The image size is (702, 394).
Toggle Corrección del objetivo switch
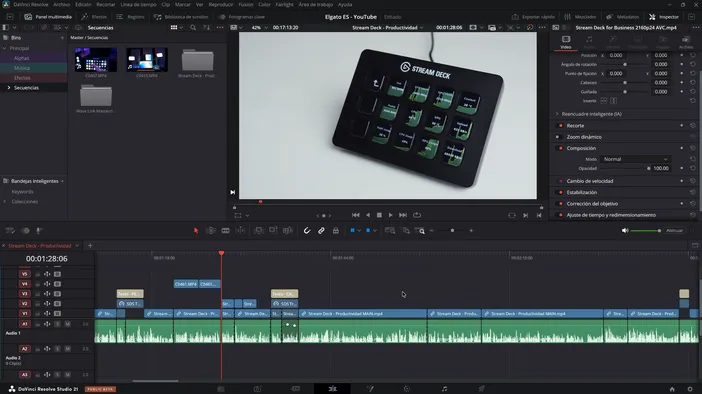pos(560,204)
